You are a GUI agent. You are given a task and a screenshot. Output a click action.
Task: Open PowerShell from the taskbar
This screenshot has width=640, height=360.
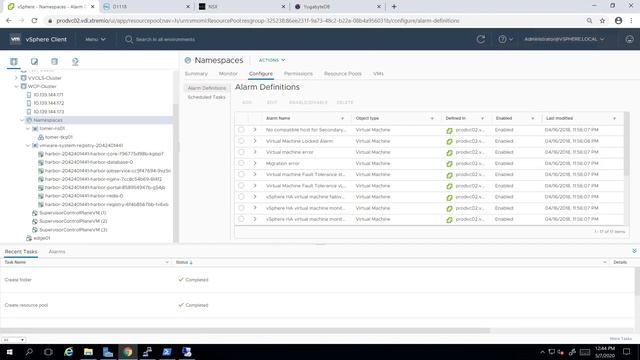(167, 352)
